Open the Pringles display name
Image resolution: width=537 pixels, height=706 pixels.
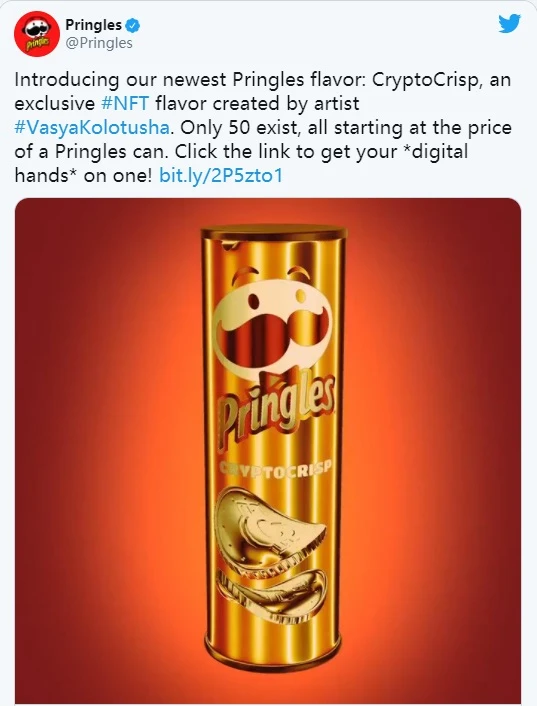(94, 25)
